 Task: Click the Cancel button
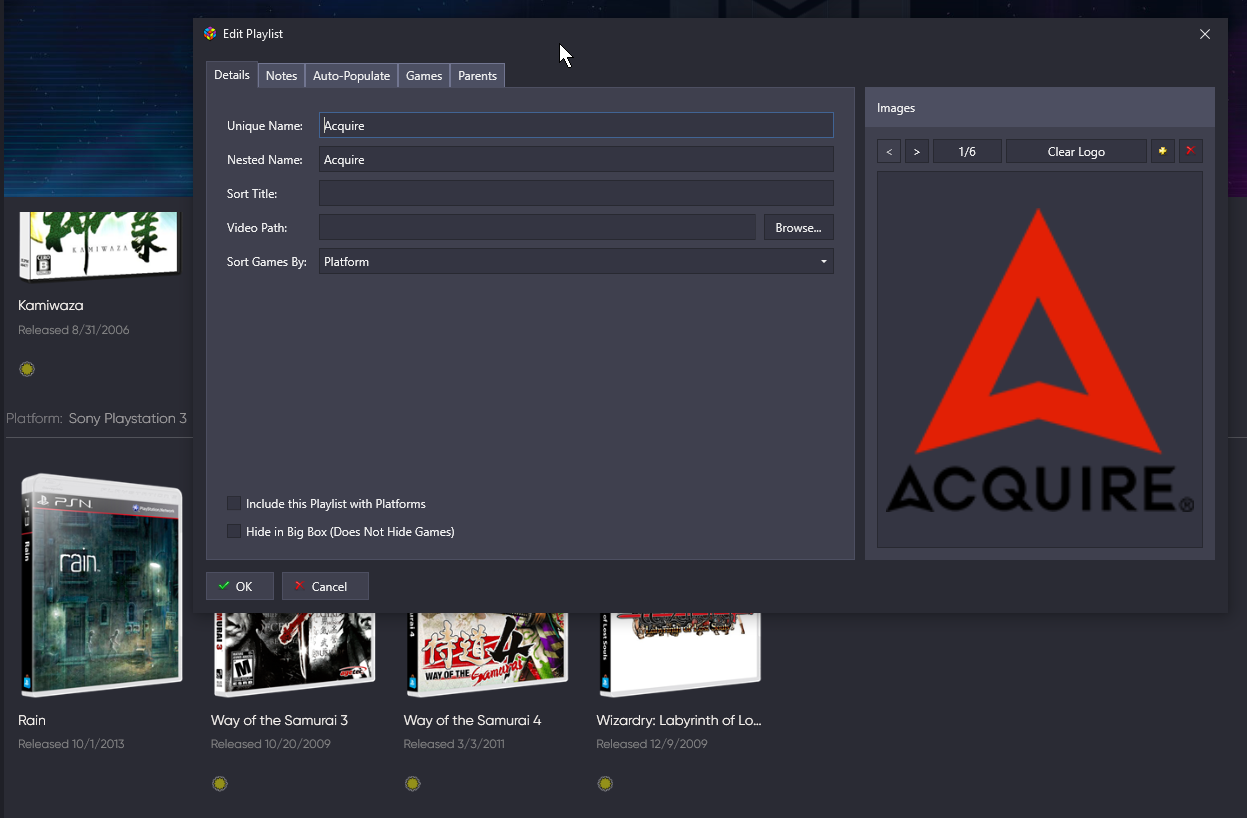[325, 586]
